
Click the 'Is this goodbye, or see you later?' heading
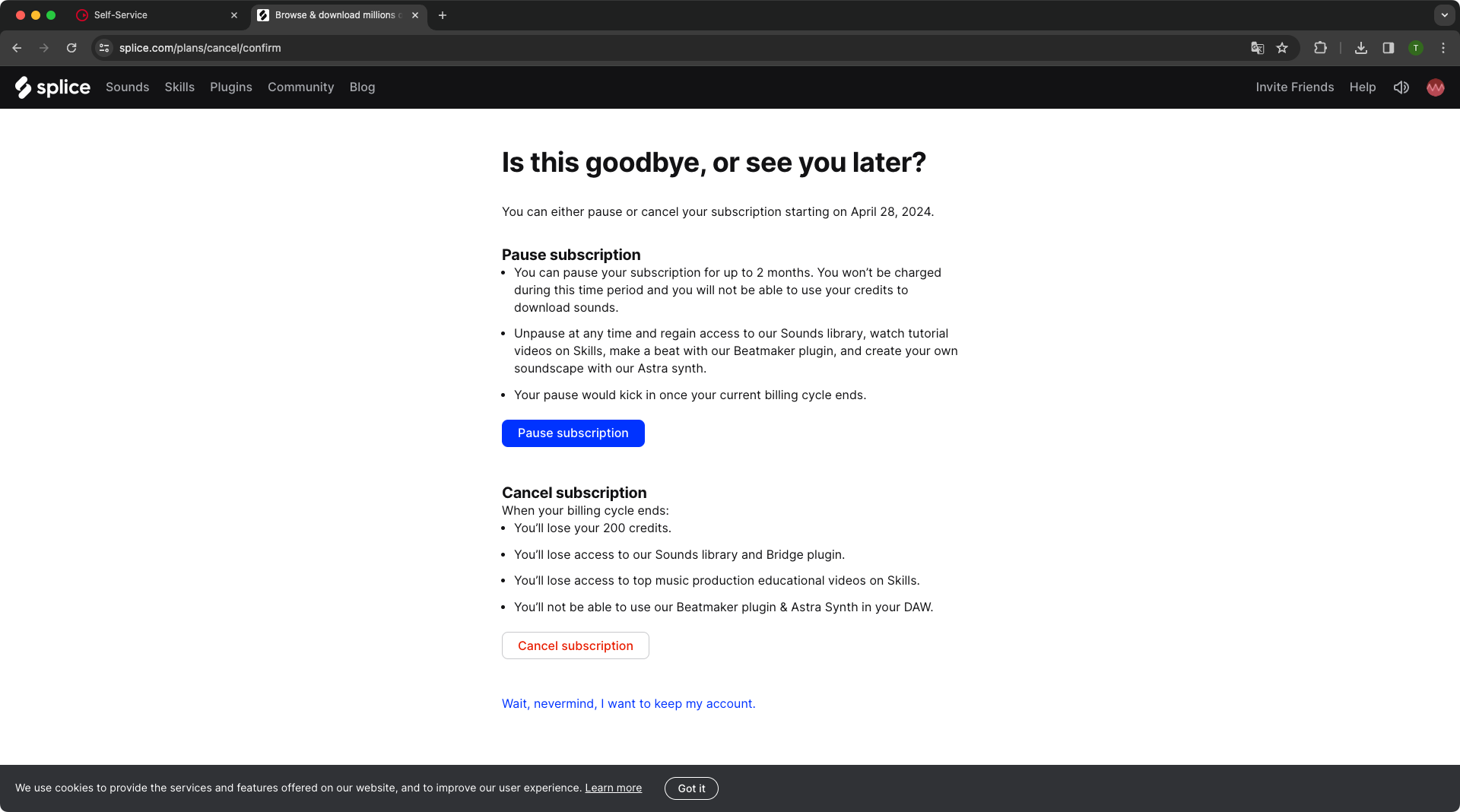(713, 163)
